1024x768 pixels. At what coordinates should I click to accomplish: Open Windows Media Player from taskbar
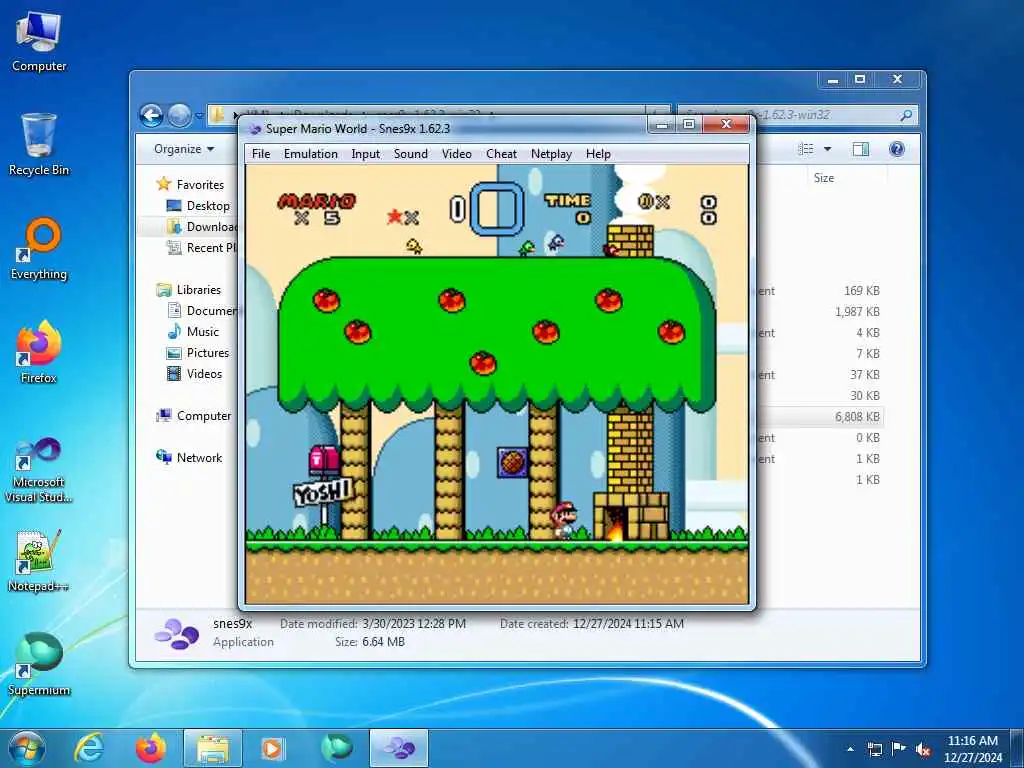(x=272, y=748)
